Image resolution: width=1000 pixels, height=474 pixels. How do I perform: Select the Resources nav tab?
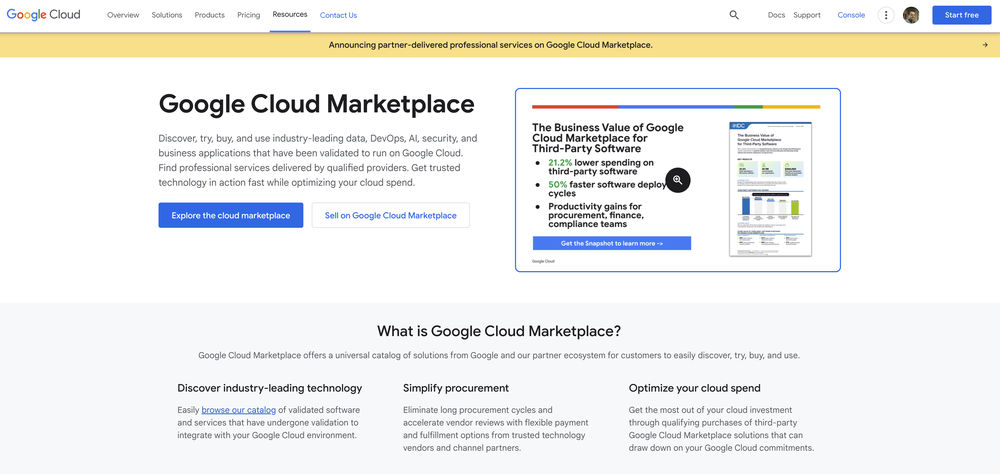coord(290,15)
